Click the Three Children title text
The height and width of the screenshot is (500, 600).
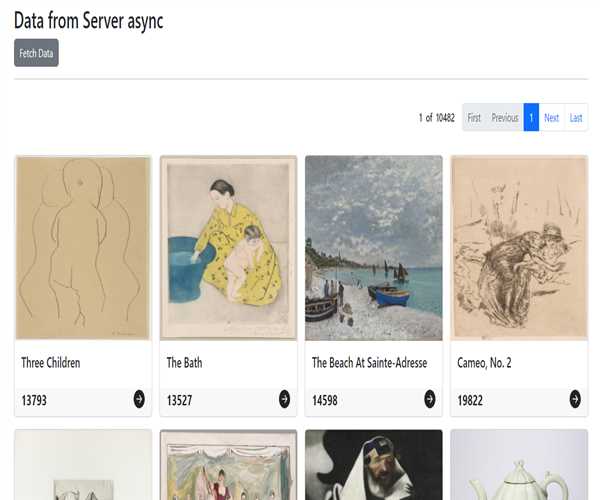tap(51, 363)
